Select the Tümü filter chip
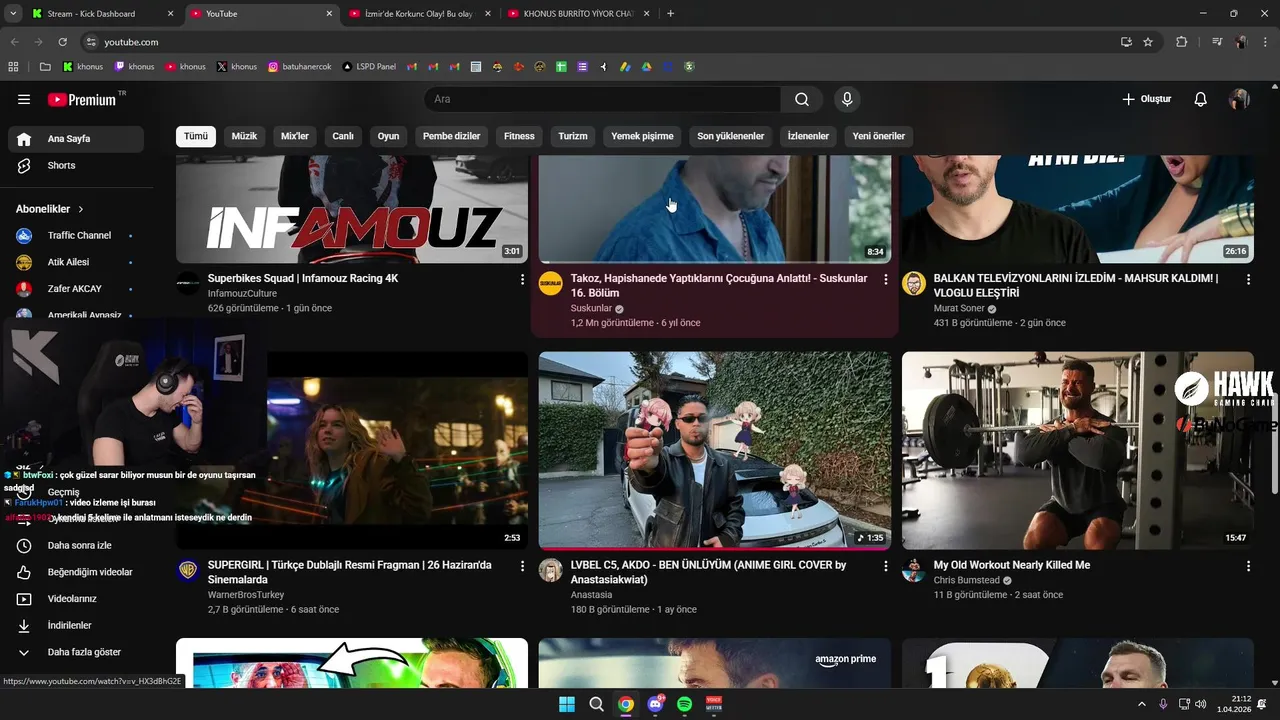 [196, 136]
